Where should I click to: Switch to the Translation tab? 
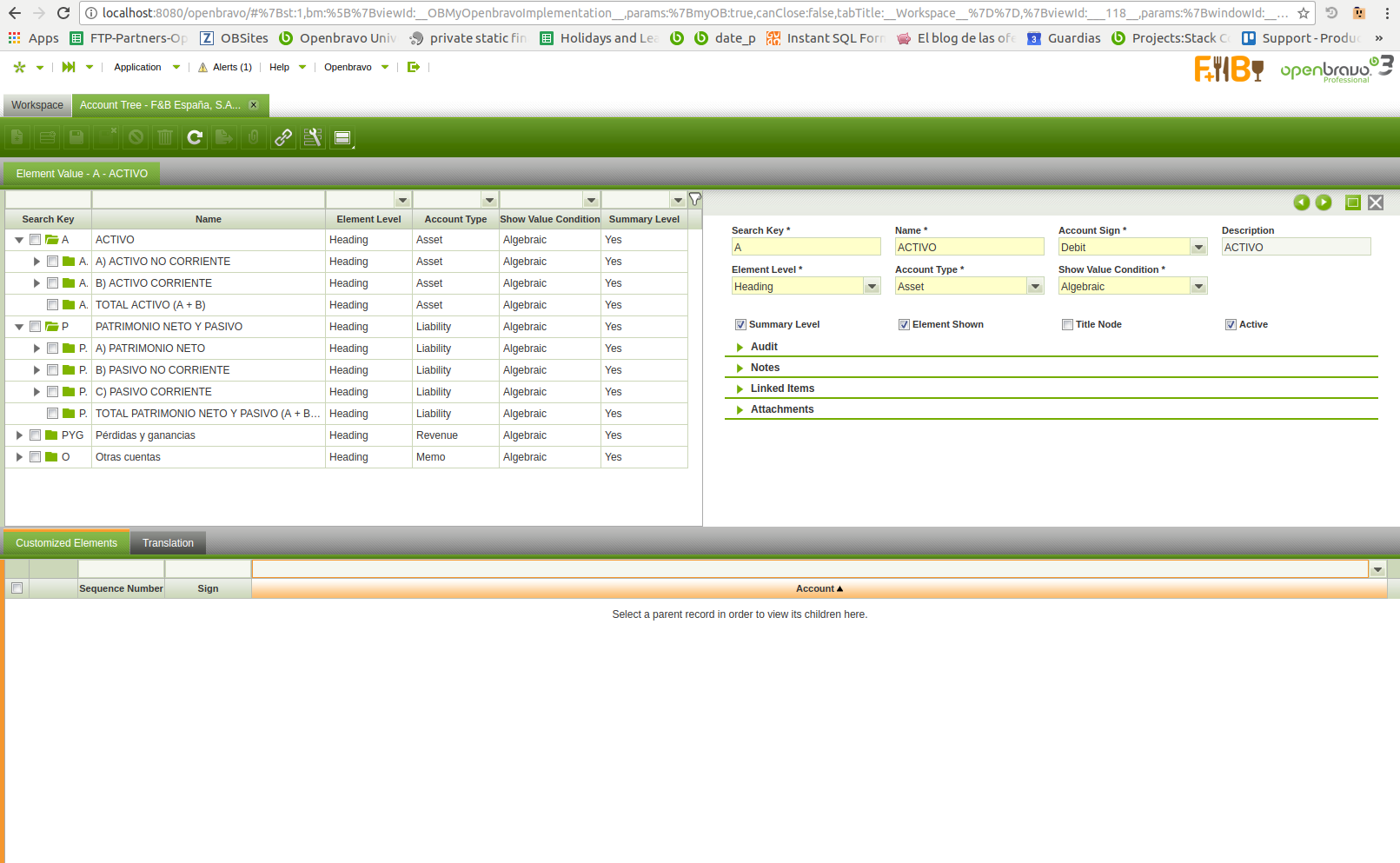tap(168, 543)
